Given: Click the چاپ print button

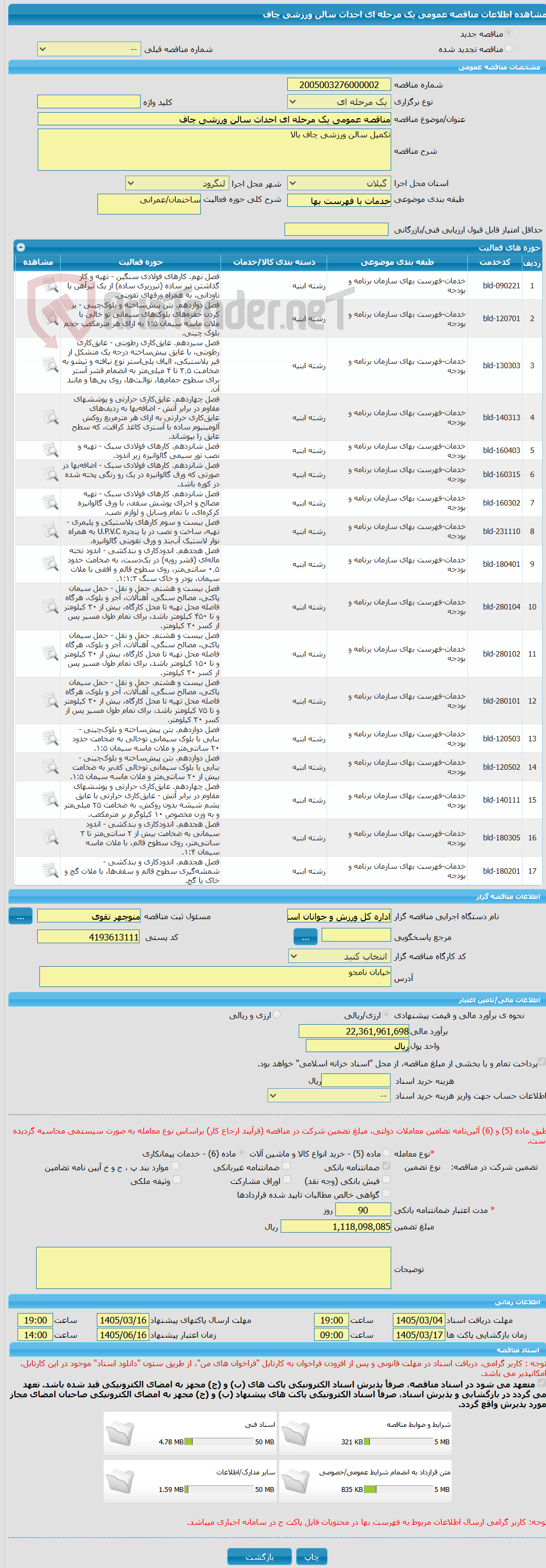Looking at the screenshot, I should [x=312, y=1557].
